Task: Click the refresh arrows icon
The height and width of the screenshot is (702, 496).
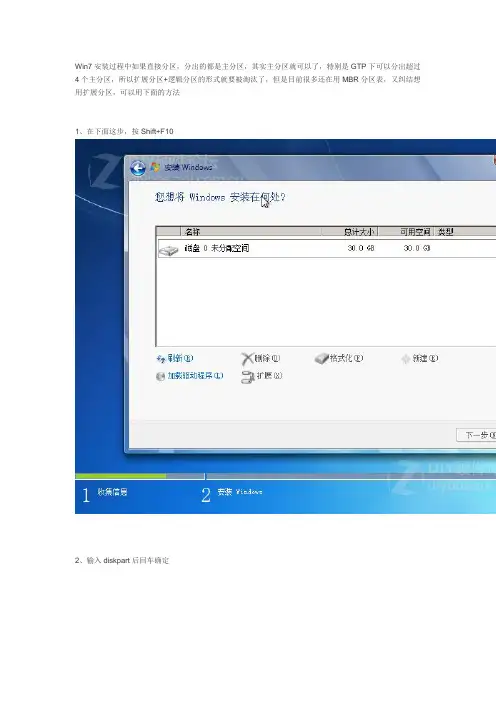Action: [x=161, y=359]
